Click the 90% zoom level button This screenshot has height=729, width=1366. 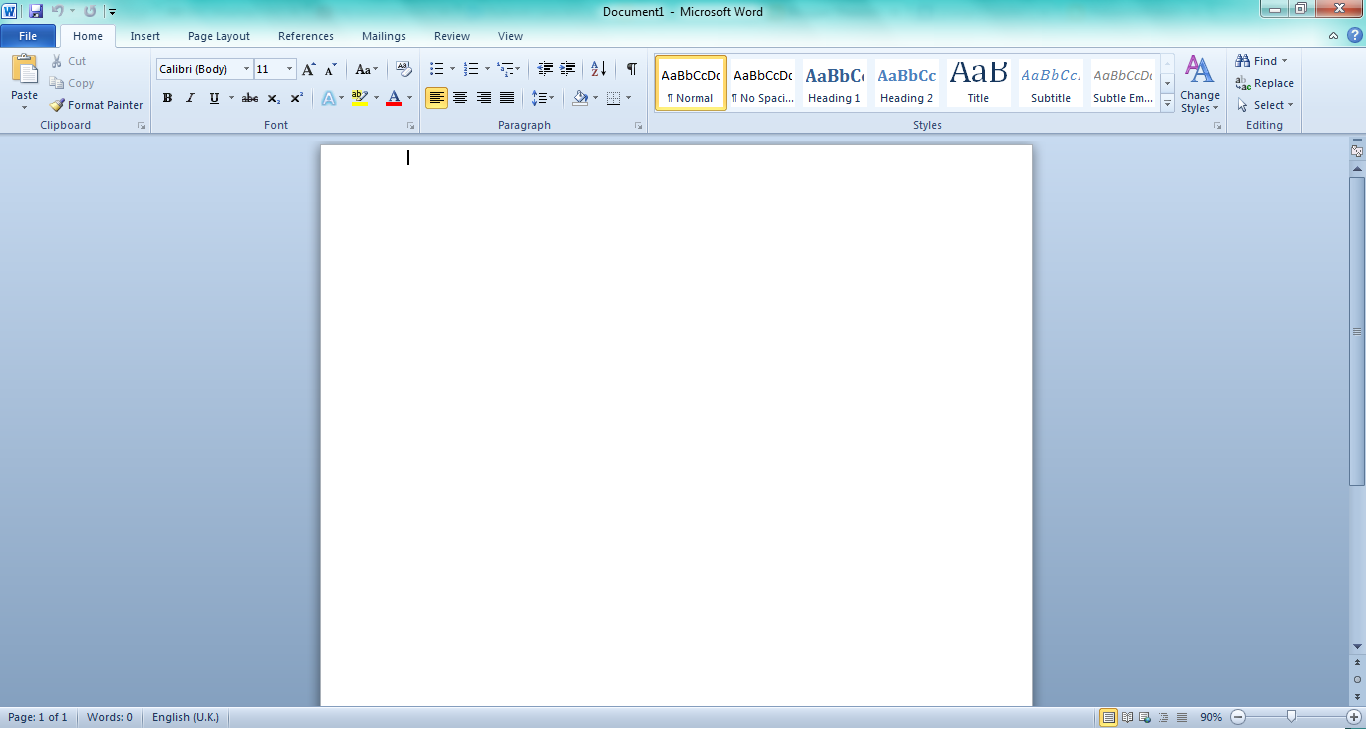click(1211, 717)
